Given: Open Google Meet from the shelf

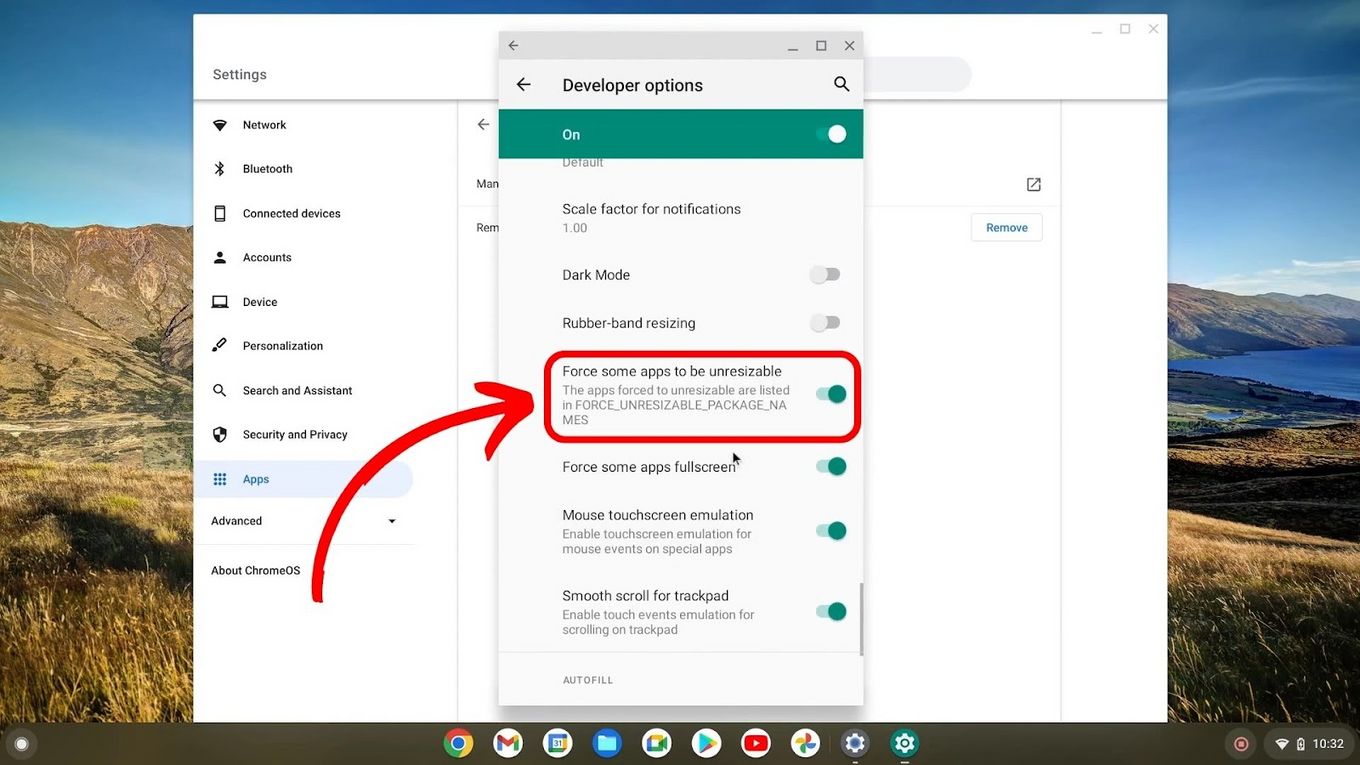Looking at the screenshot, I should point(656,743).
